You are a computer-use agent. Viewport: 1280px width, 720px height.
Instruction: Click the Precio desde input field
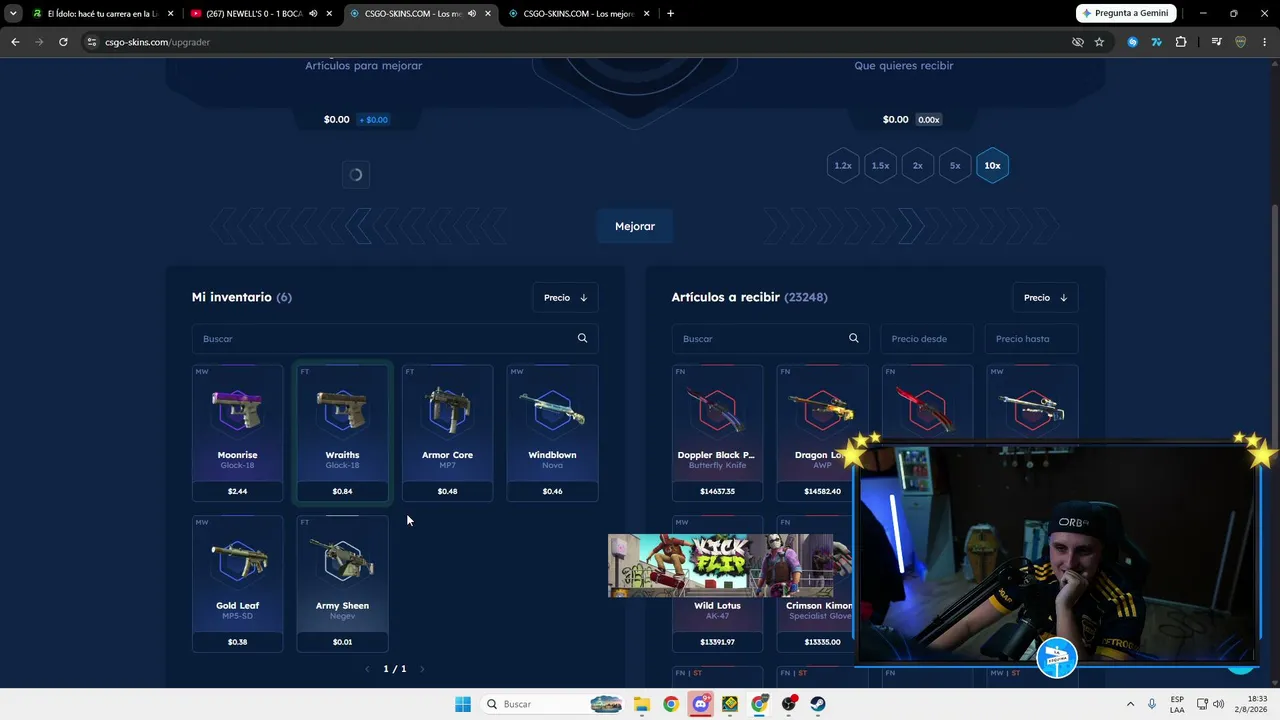(927, 339)
